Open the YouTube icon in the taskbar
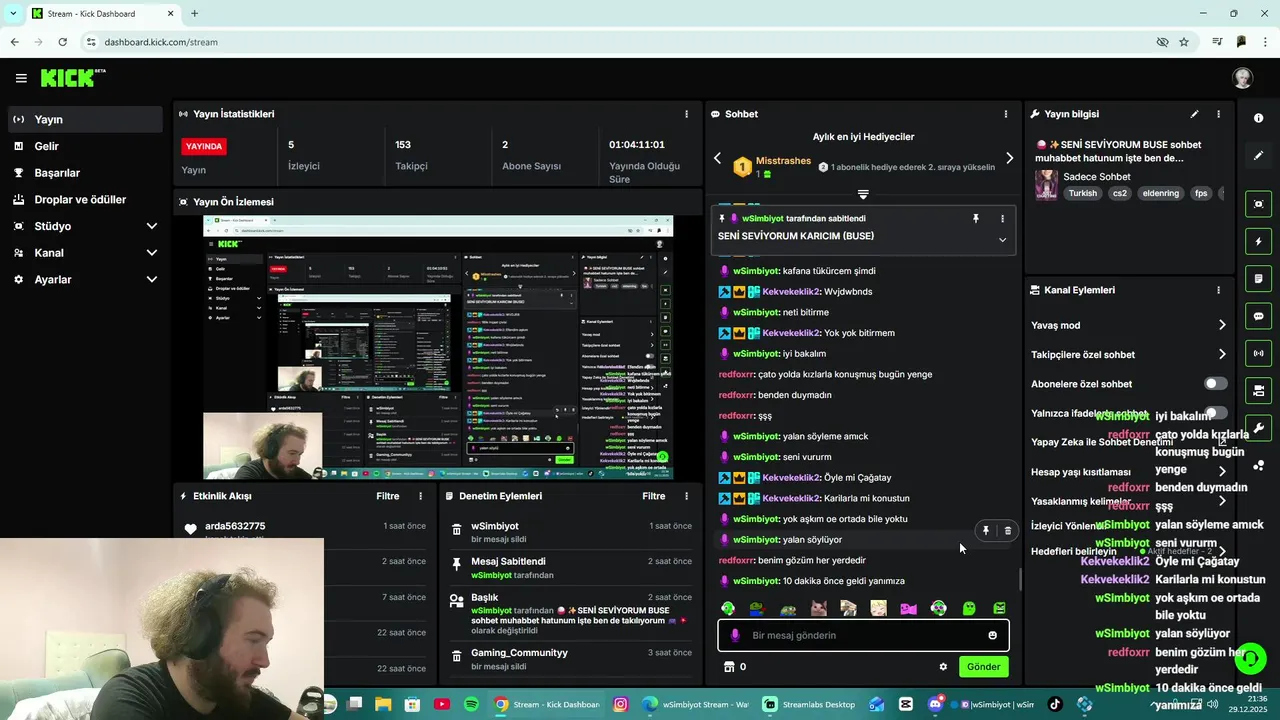The width and height of the screenshot is (1280, 720). click(x=442, y=704)
